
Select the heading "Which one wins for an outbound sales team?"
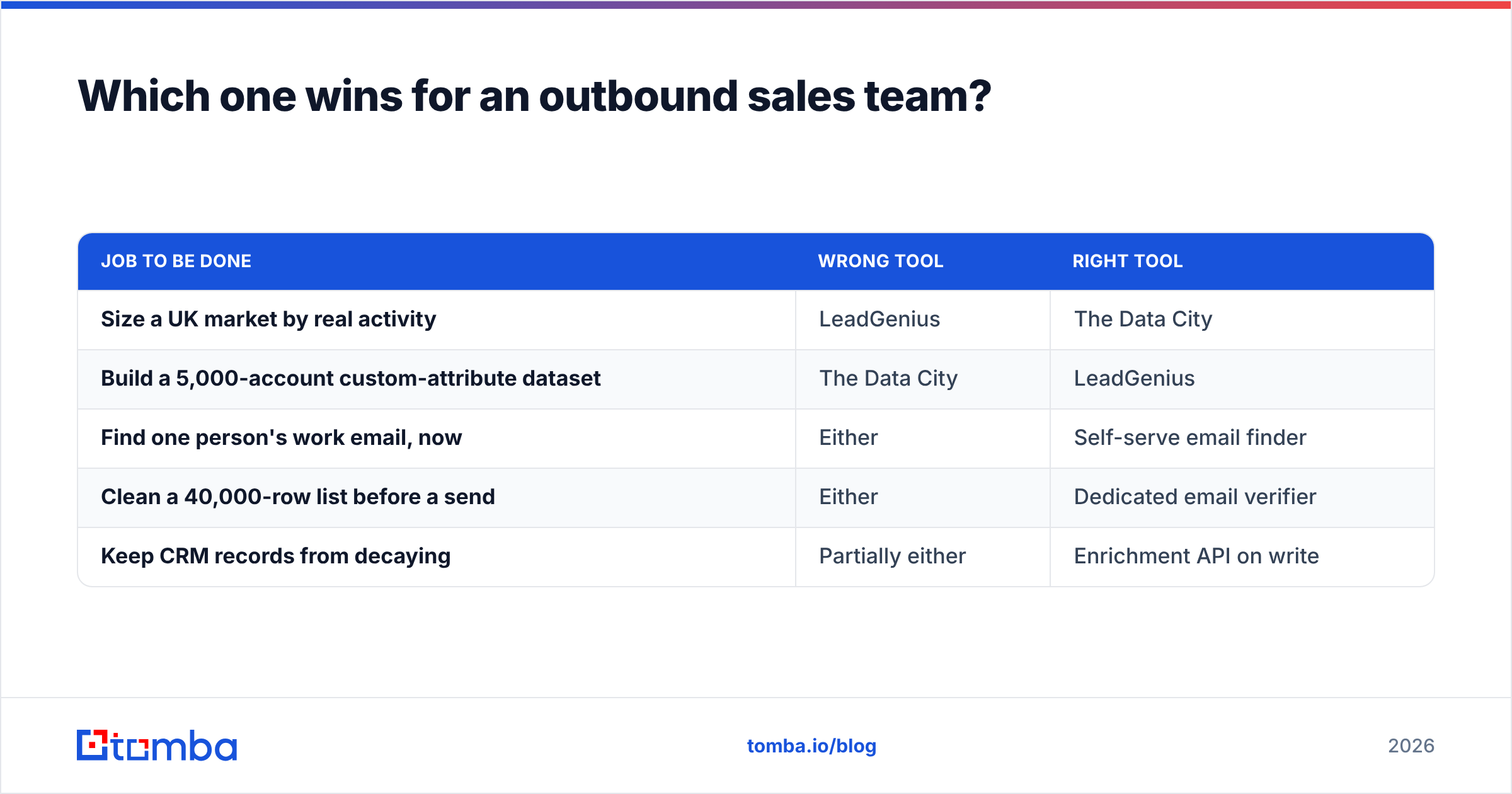click(534, 96)
